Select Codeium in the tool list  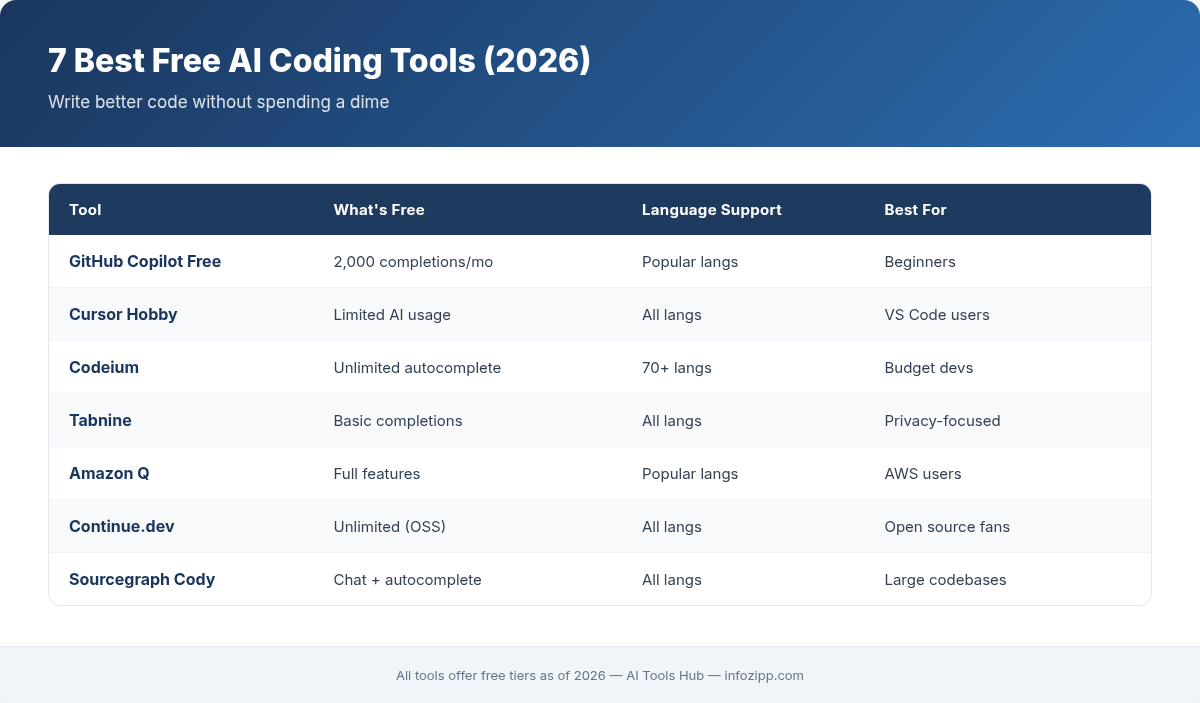[x=104, y=367]
